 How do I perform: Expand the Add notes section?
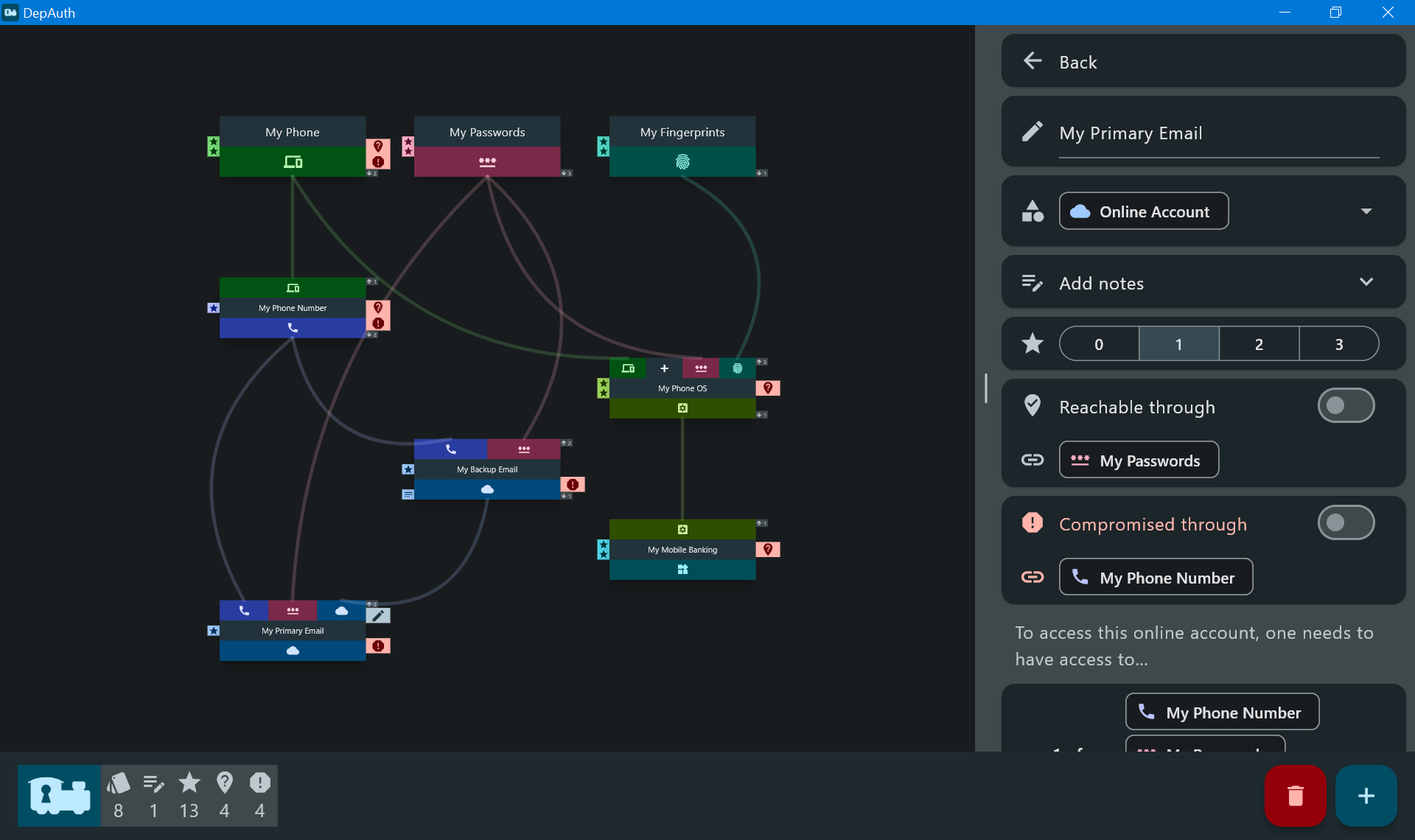coord(1366,283)
